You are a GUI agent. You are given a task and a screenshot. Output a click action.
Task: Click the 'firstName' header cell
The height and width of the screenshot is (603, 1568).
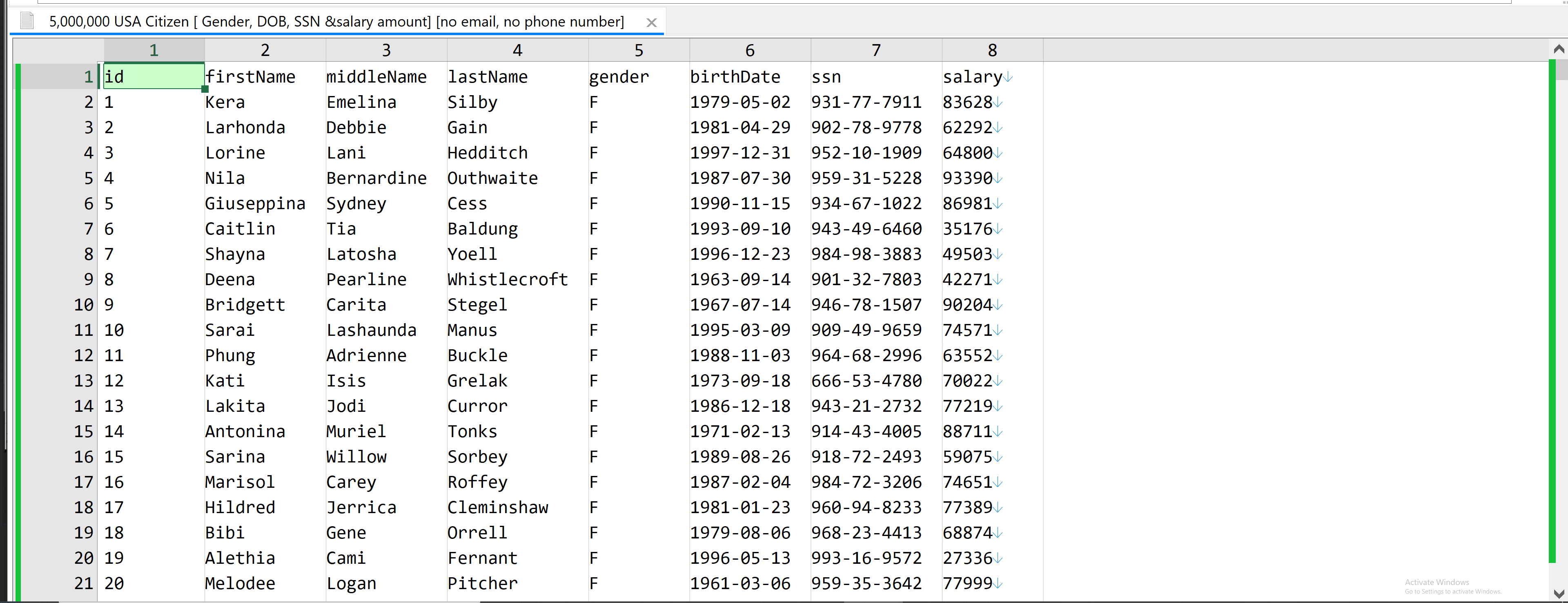(x=250, y=77)
